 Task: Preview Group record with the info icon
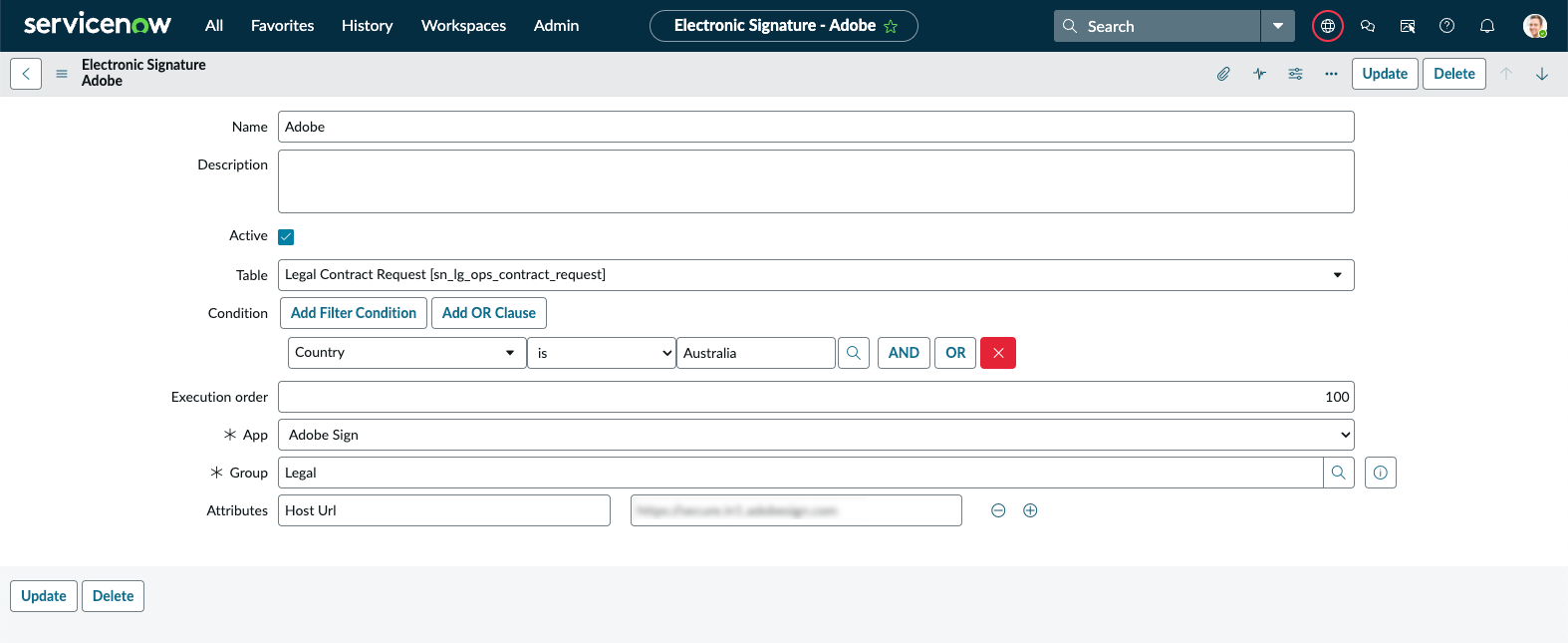coord(1381,473)
